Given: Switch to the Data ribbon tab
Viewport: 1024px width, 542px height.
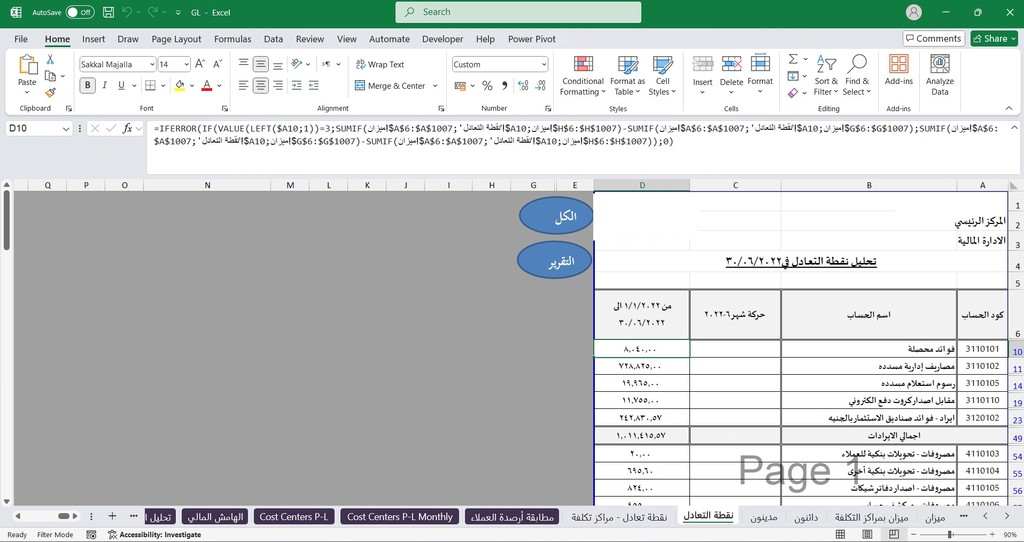Looking at the screenshot, I should 274,39.
